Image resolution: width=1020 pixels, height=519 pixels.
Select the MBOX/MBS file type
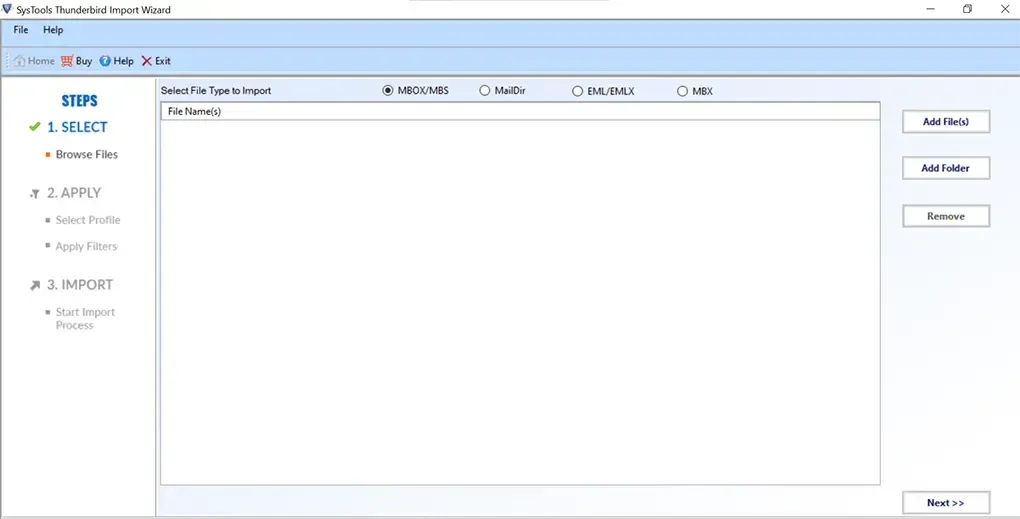point(388,91)
